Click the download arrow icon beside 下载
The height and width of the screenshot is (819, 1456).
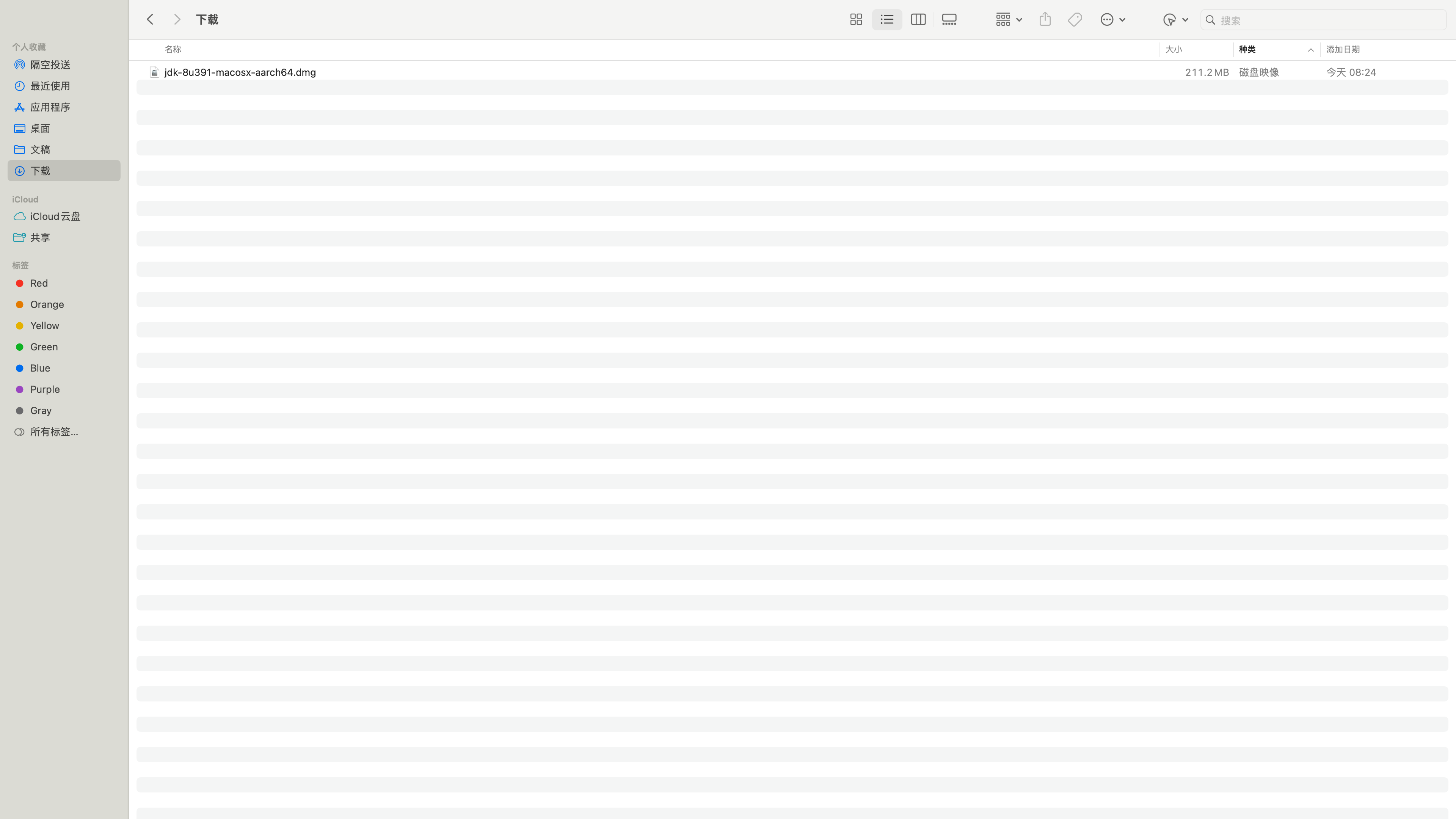point(19,171)
